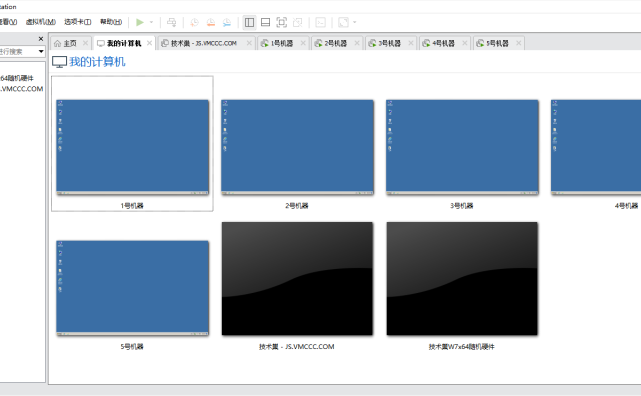Close the 5号机器 tab

click(x=518, y=43)
